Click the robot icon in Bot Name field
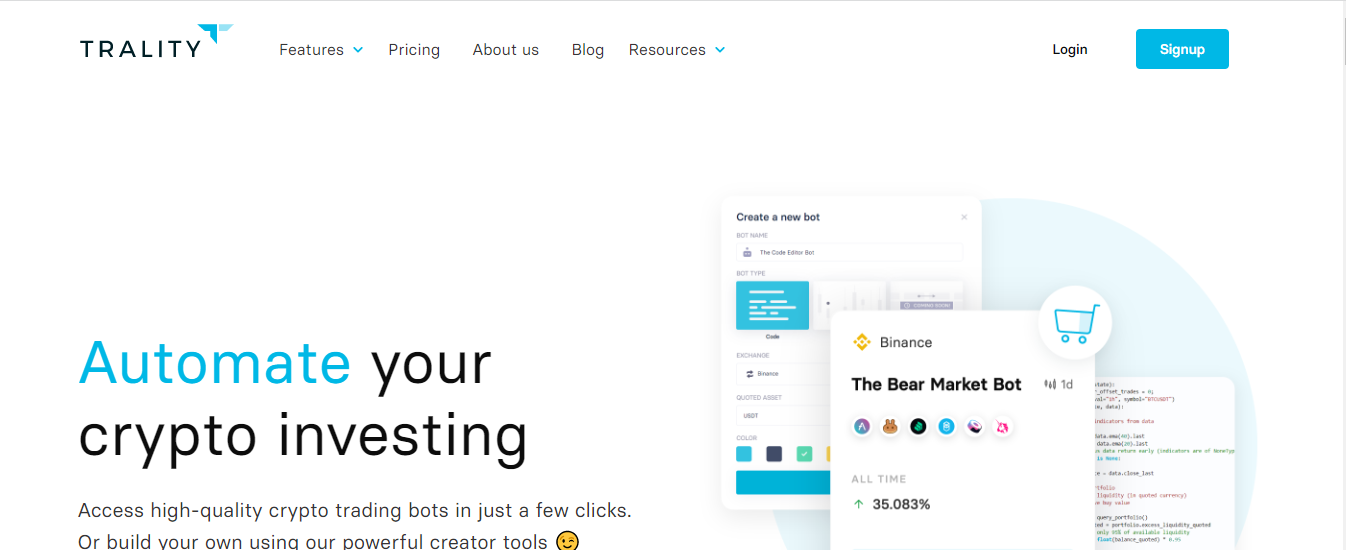The height and width of the screenshot is (550, 1346). [747, 253]
